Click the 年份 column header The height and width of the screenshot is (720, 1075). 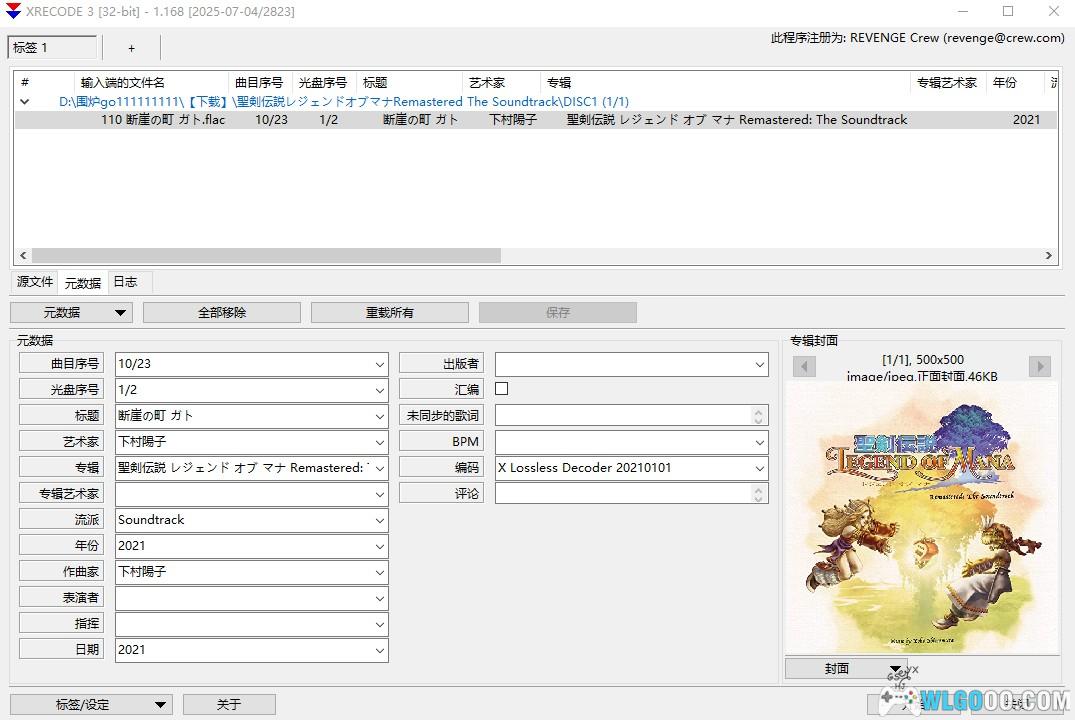(x=1014, y=83)
